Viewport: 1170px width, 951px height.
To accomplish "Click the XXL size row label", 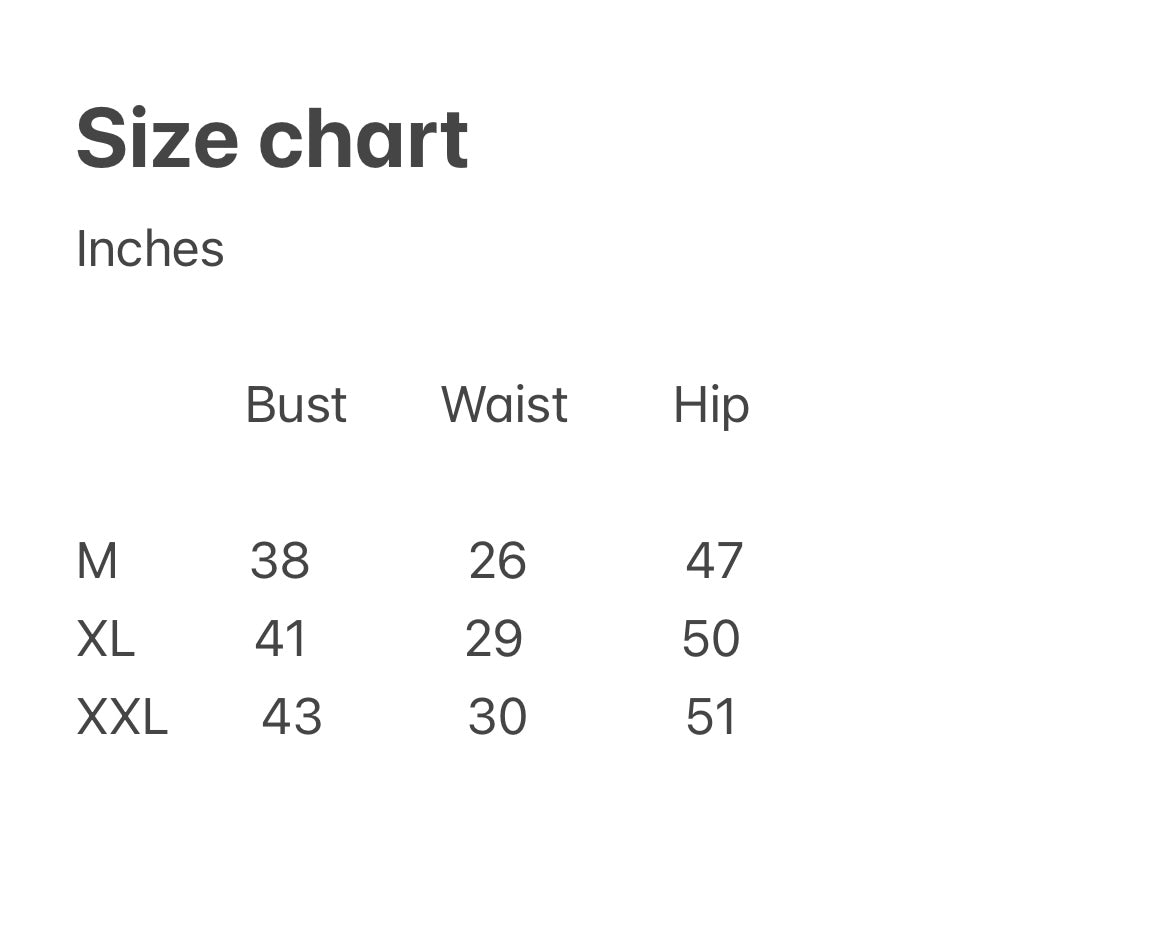I will click(x=122, y=717).
